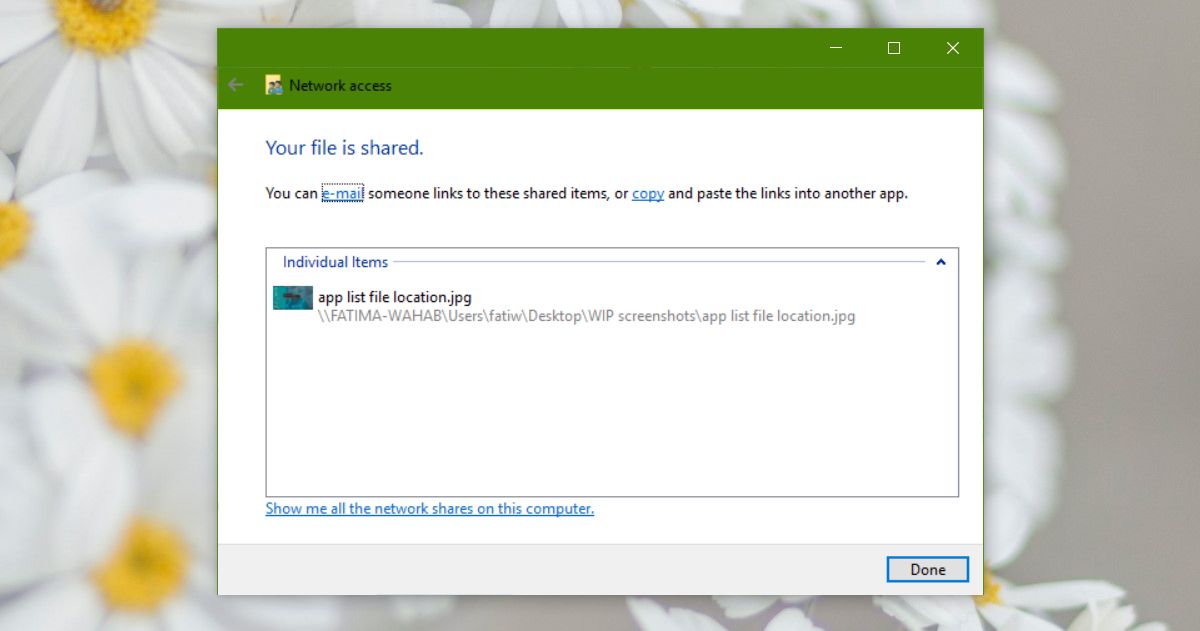Maximize the Network access window
The width and height of the screenshot is (1200, 631).
[894, 48]
